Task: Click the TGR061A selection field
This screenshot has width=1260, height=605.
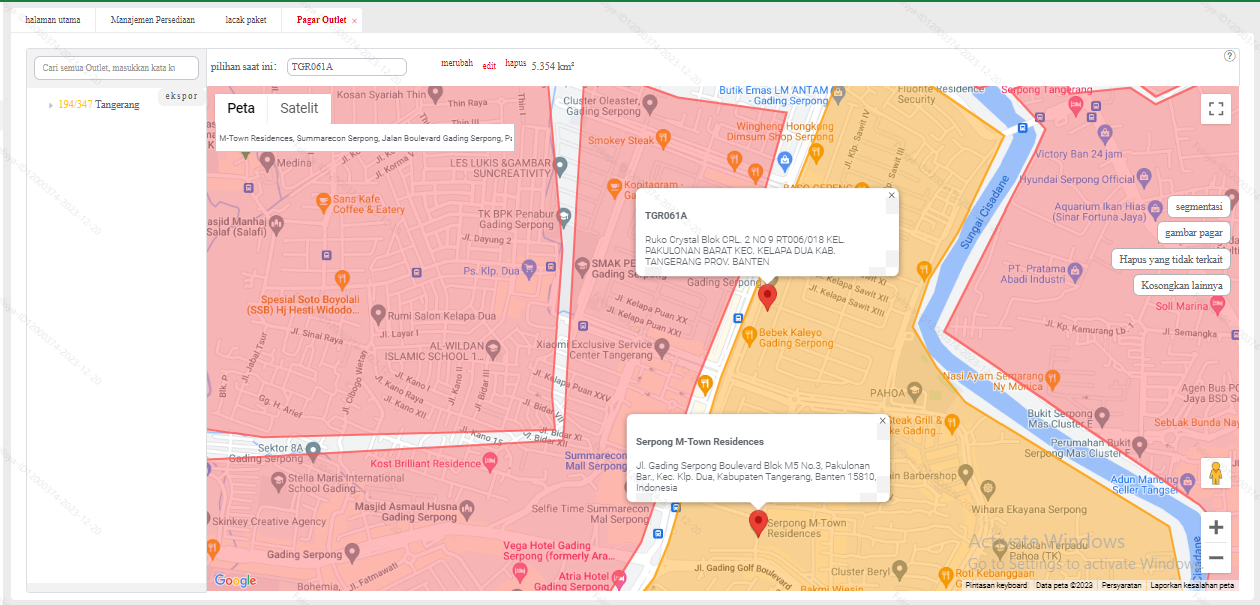Action: (347, 67)
